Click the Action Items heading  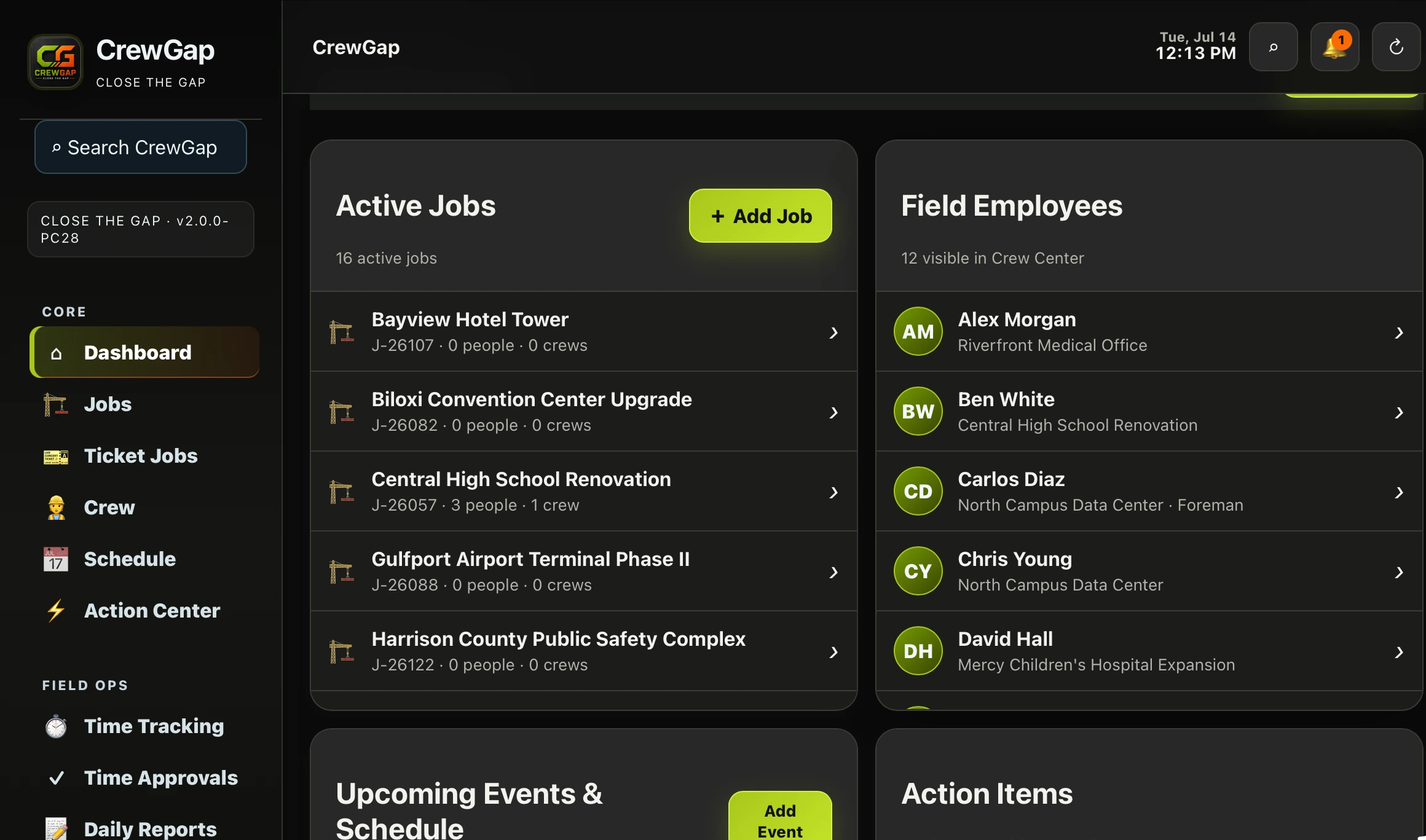coord(987,794)
